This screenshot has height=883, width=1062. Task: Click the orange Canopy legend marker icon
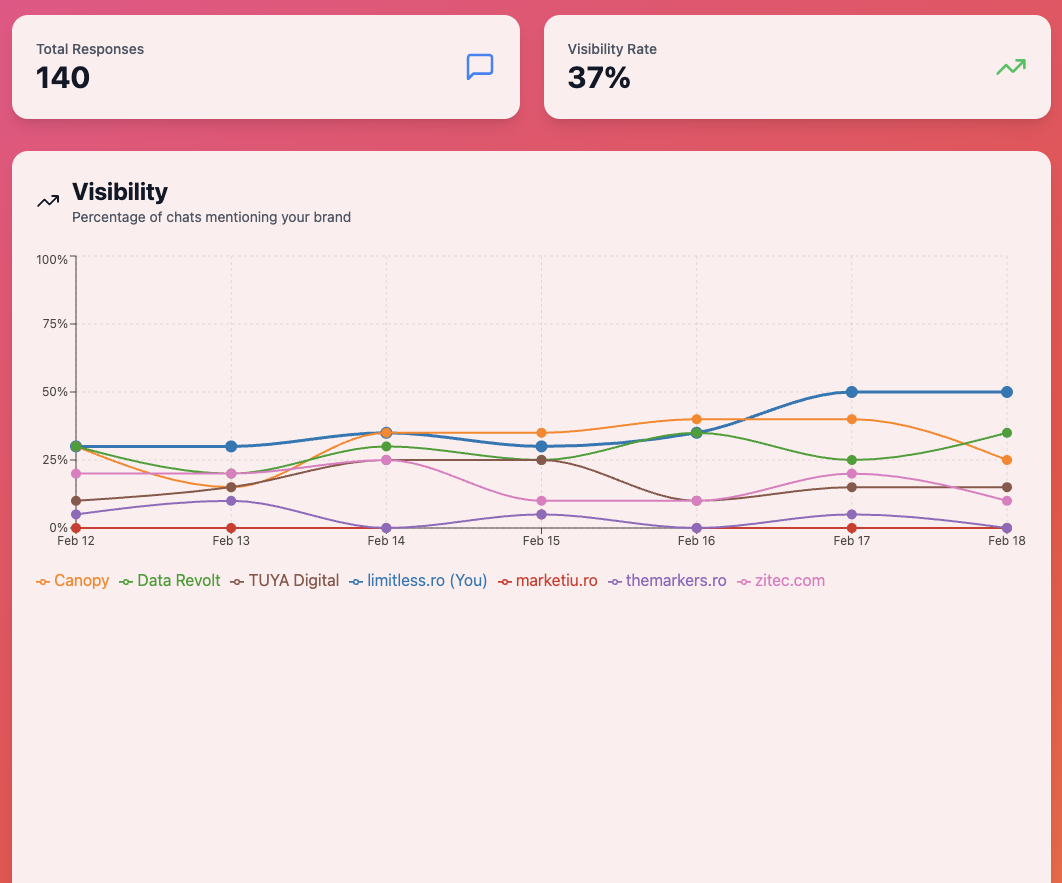pos(42,580)
